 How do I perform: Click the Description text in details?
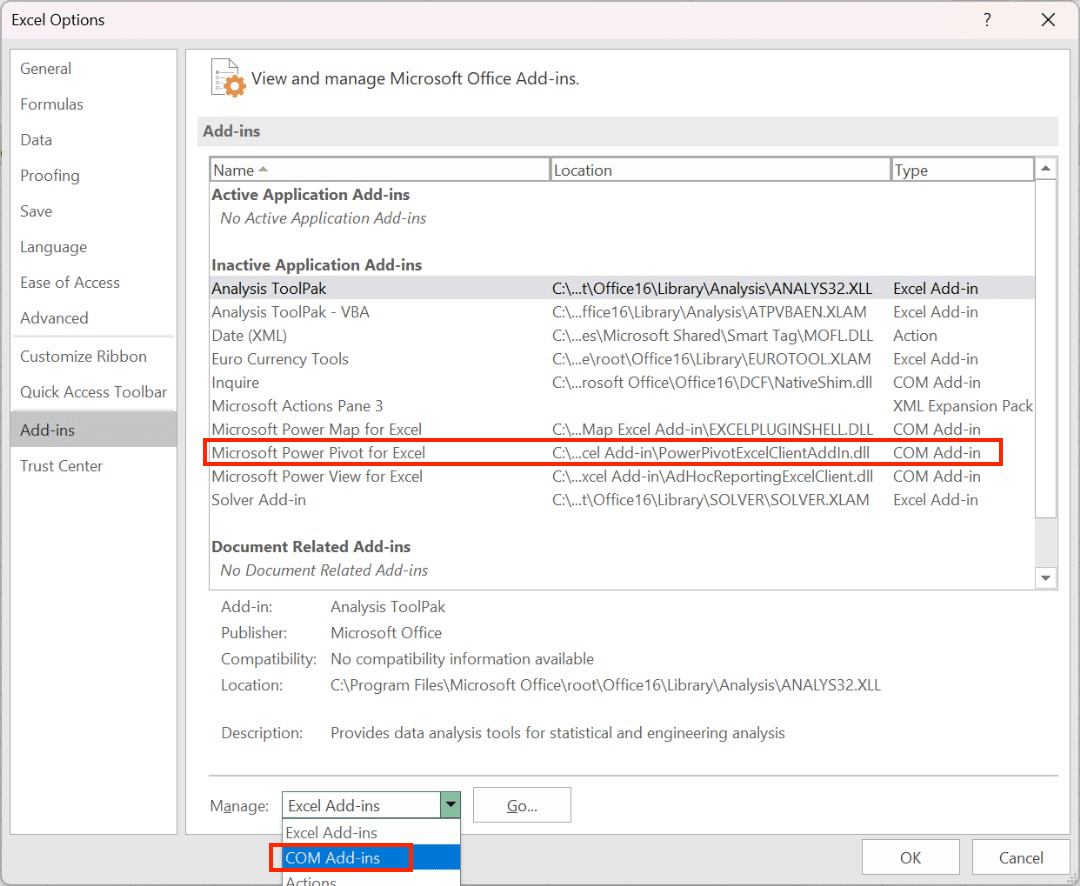point(557,732)
